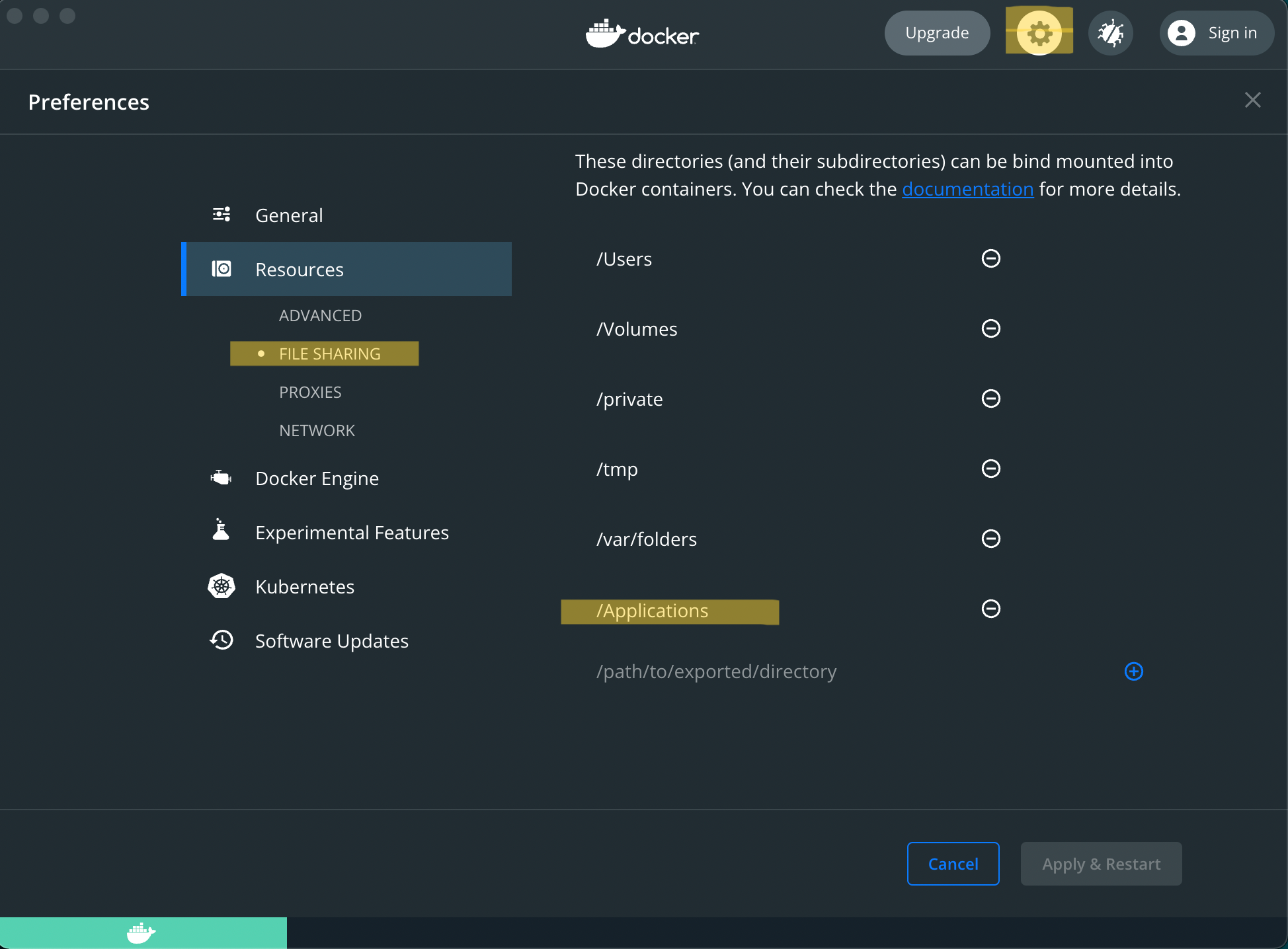1288x949 pixels.
Task: Click the Cancel button
Action: (953, 864)
